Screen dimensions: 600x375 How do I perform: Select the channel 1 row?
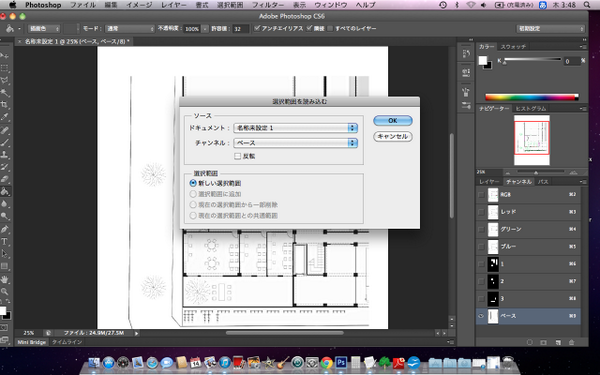click(528, 264)
